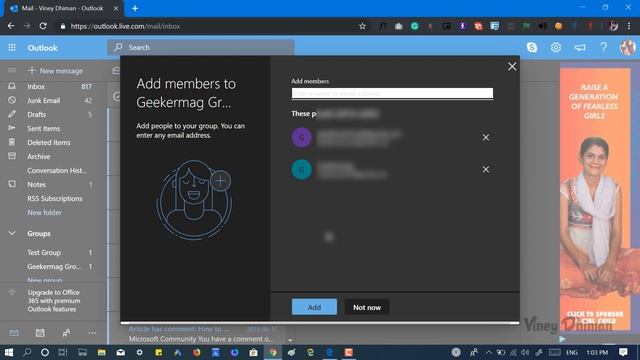The height and width of the screenshot is (360, 640).
Task: Open the account profile picture in Outlook
Action: click(627, 47)
